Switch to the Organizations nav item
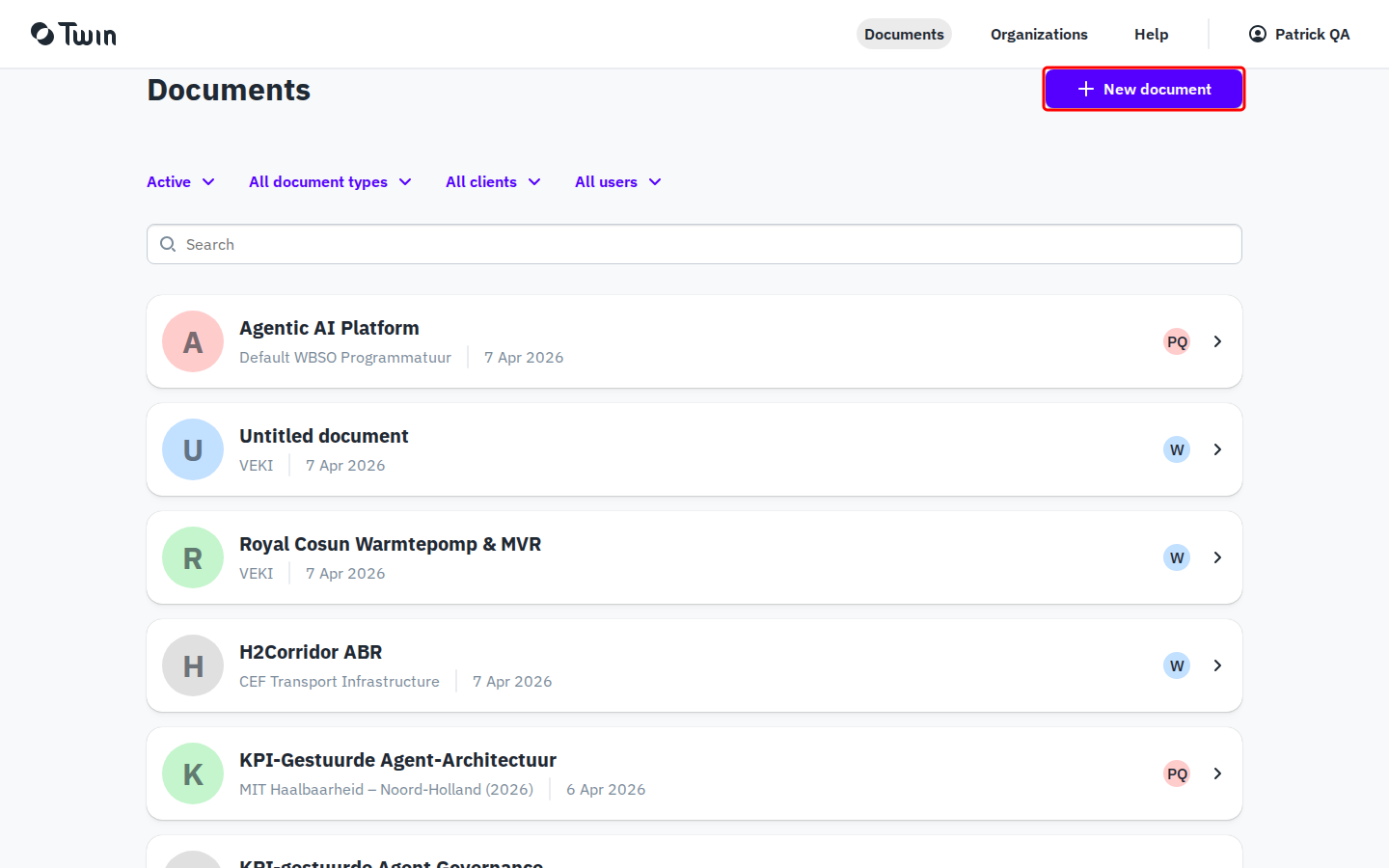This screenshot has width=1389, height=868. [1039, 34]
